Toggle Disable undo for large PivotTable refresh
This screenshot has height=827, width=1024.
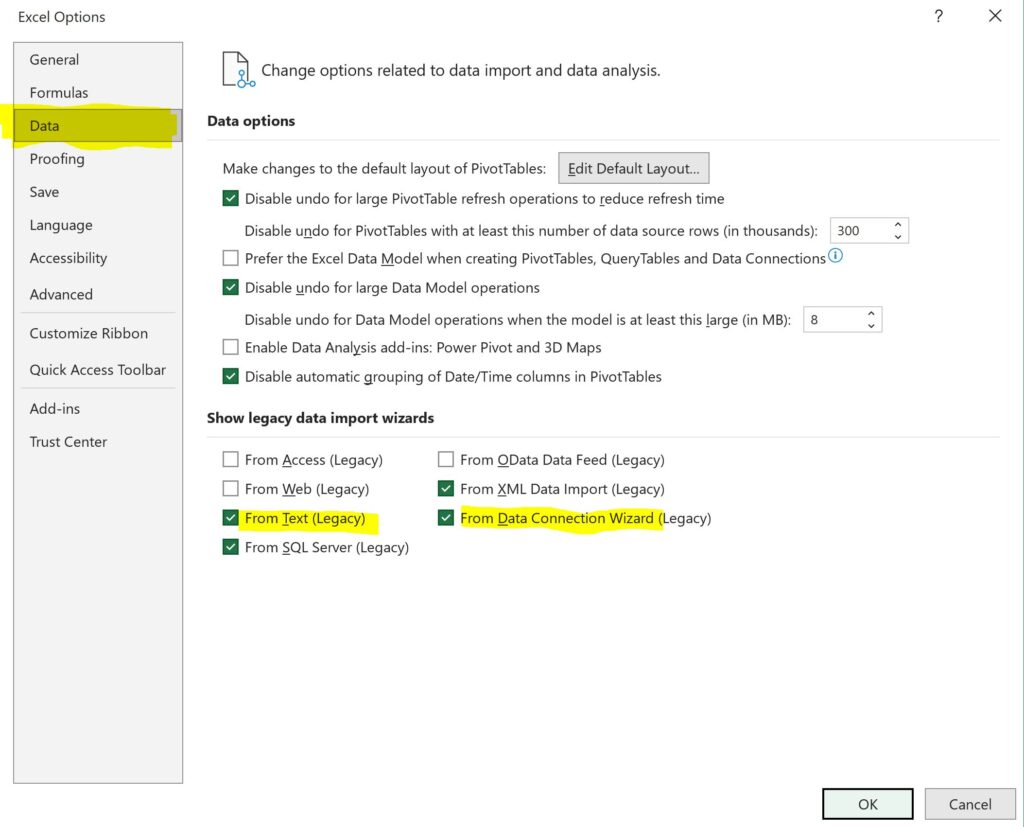tap(231, 199)
